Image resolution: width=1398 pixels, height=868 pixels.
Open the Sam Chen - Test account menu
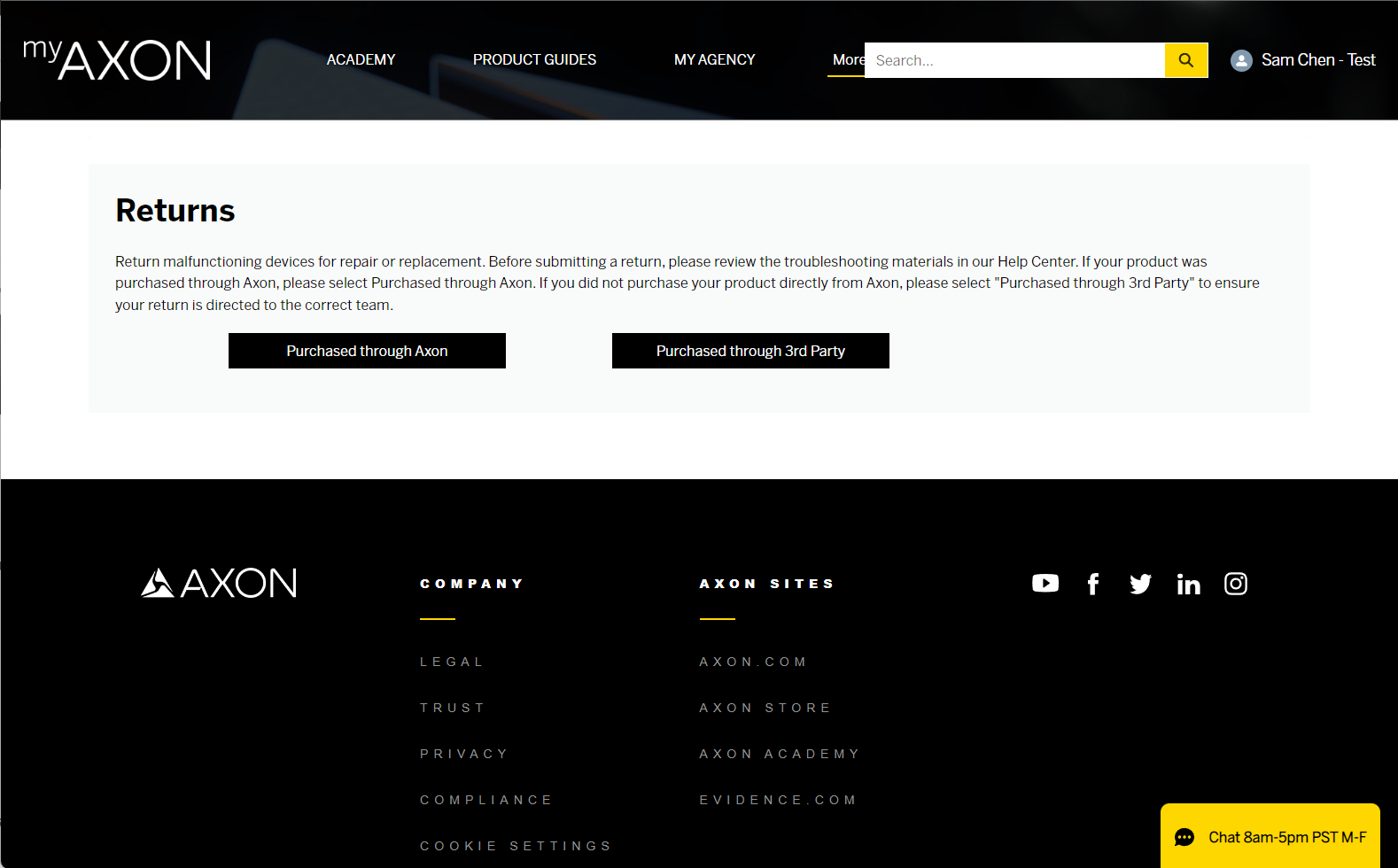point(1317,60)
